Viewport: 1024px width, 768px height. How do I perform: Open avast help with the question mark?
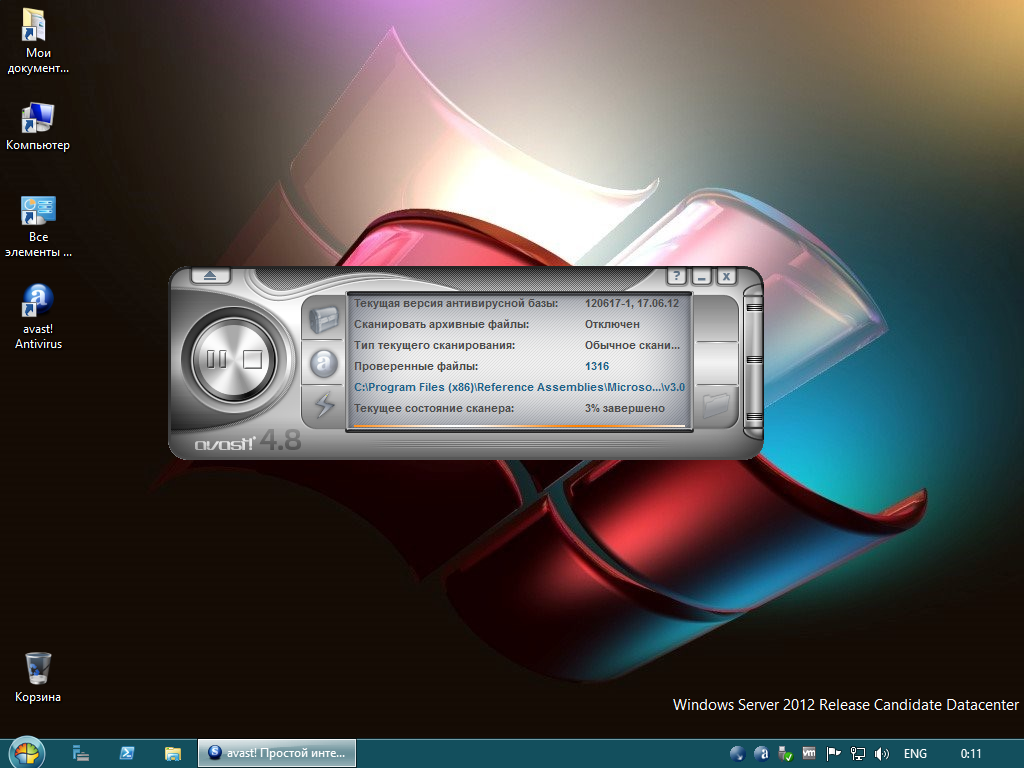pyautogui.click(x=677, y=276)
